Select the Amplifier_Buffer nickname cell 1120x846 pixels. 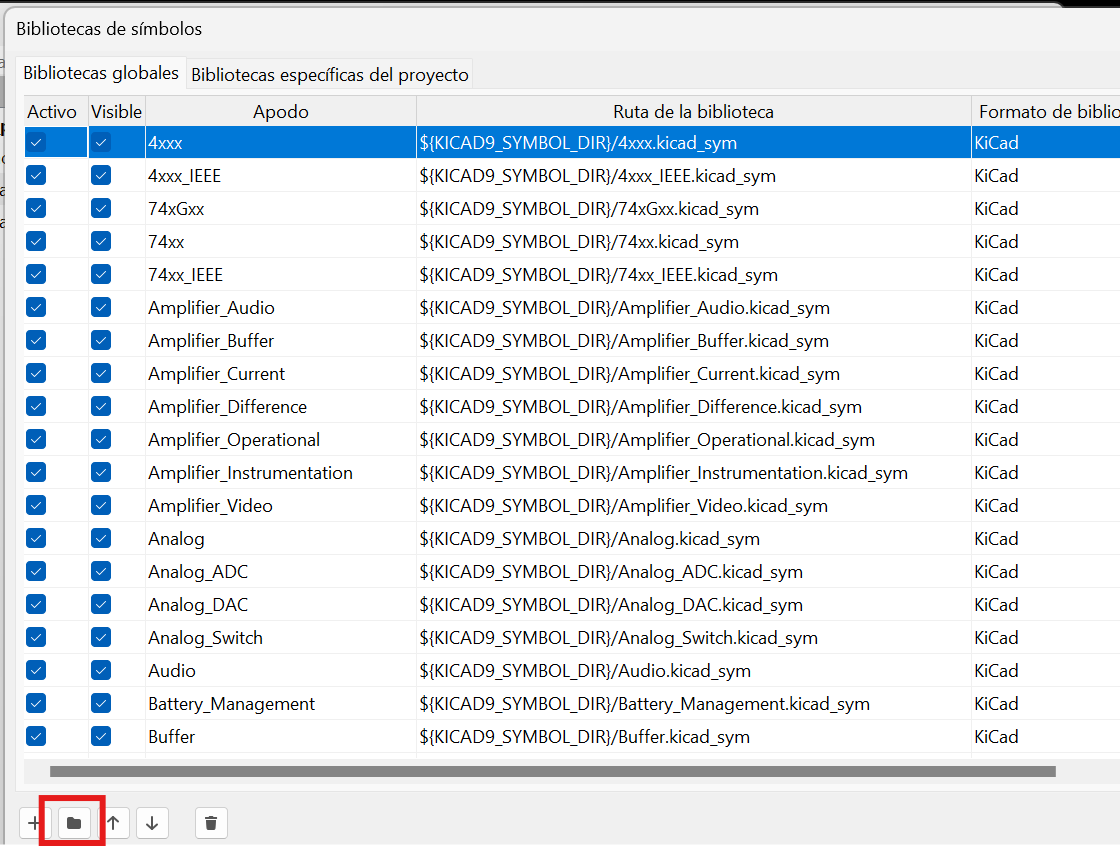281,341
